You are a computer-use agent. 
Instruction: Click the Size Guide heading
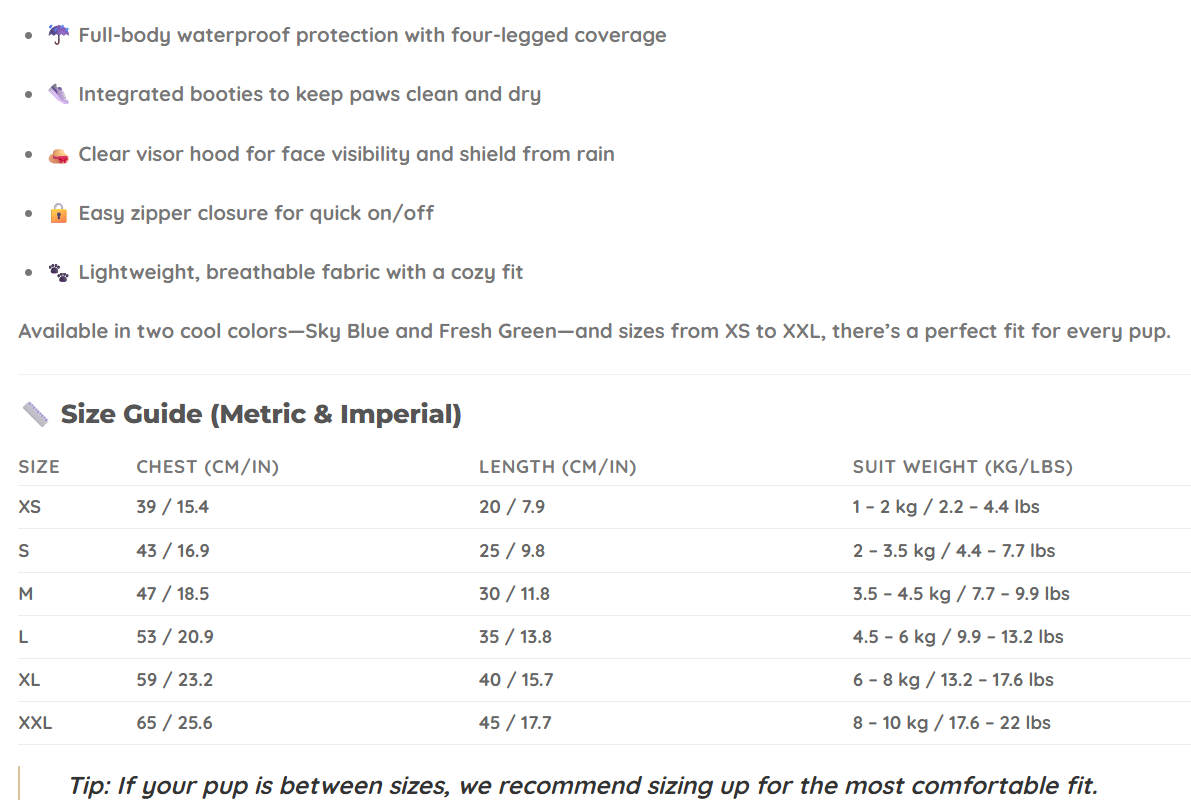tap(260, 414)
